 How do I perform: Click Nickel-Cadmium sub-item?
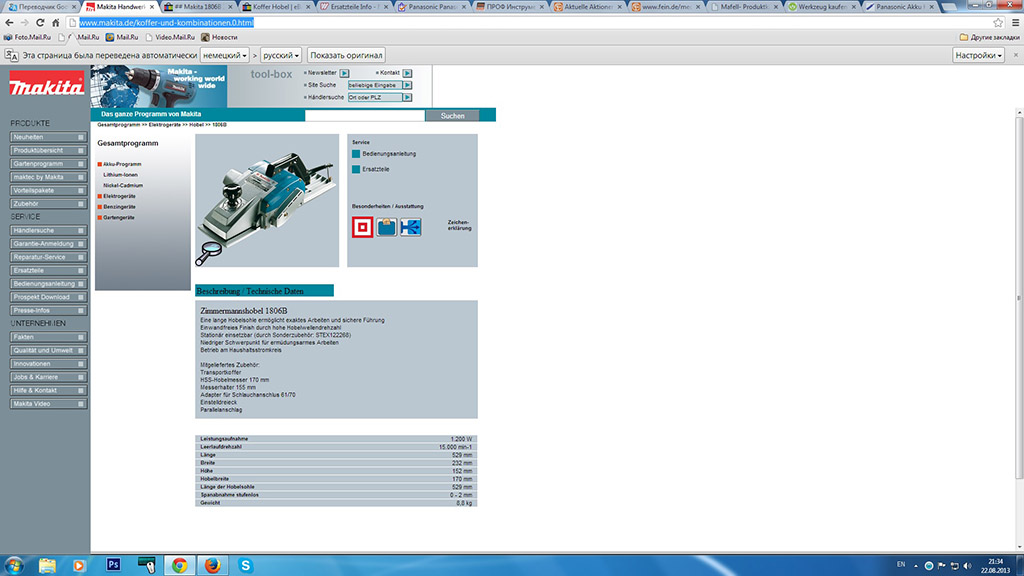pos(123,185)
